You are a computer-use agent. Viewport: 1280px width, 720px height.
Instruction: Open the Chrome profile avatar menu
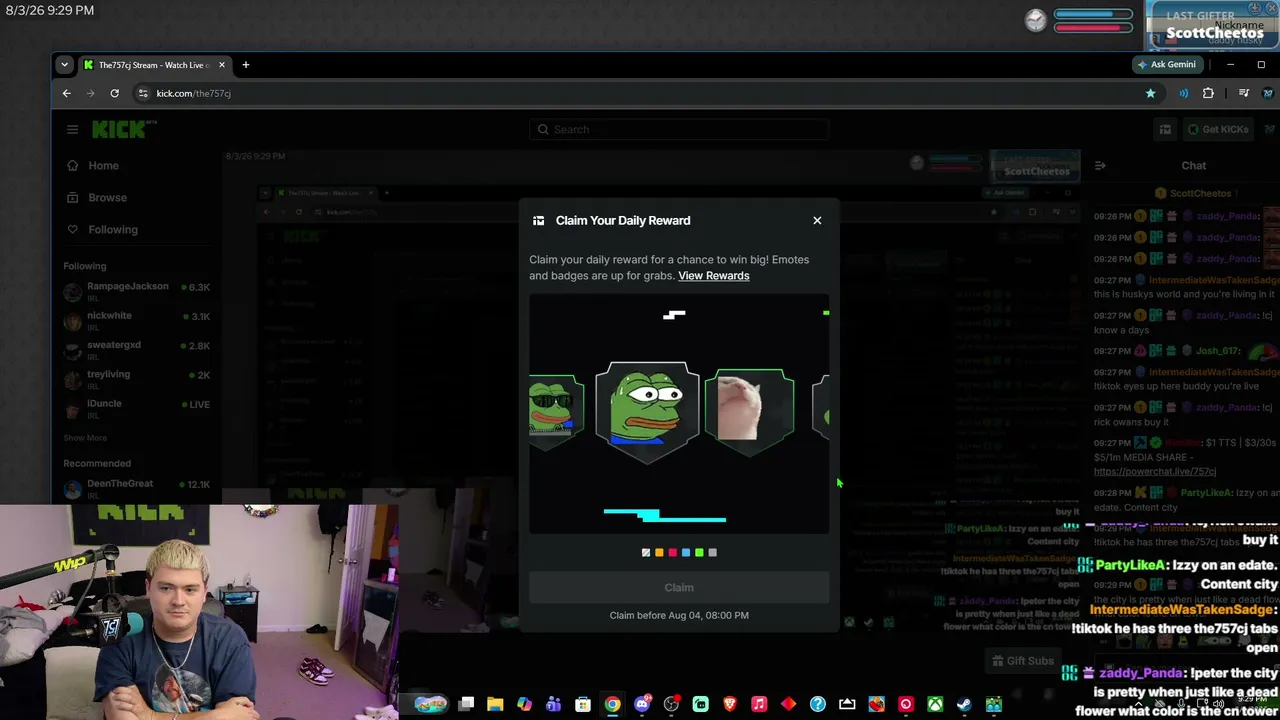pos(1268,93)
